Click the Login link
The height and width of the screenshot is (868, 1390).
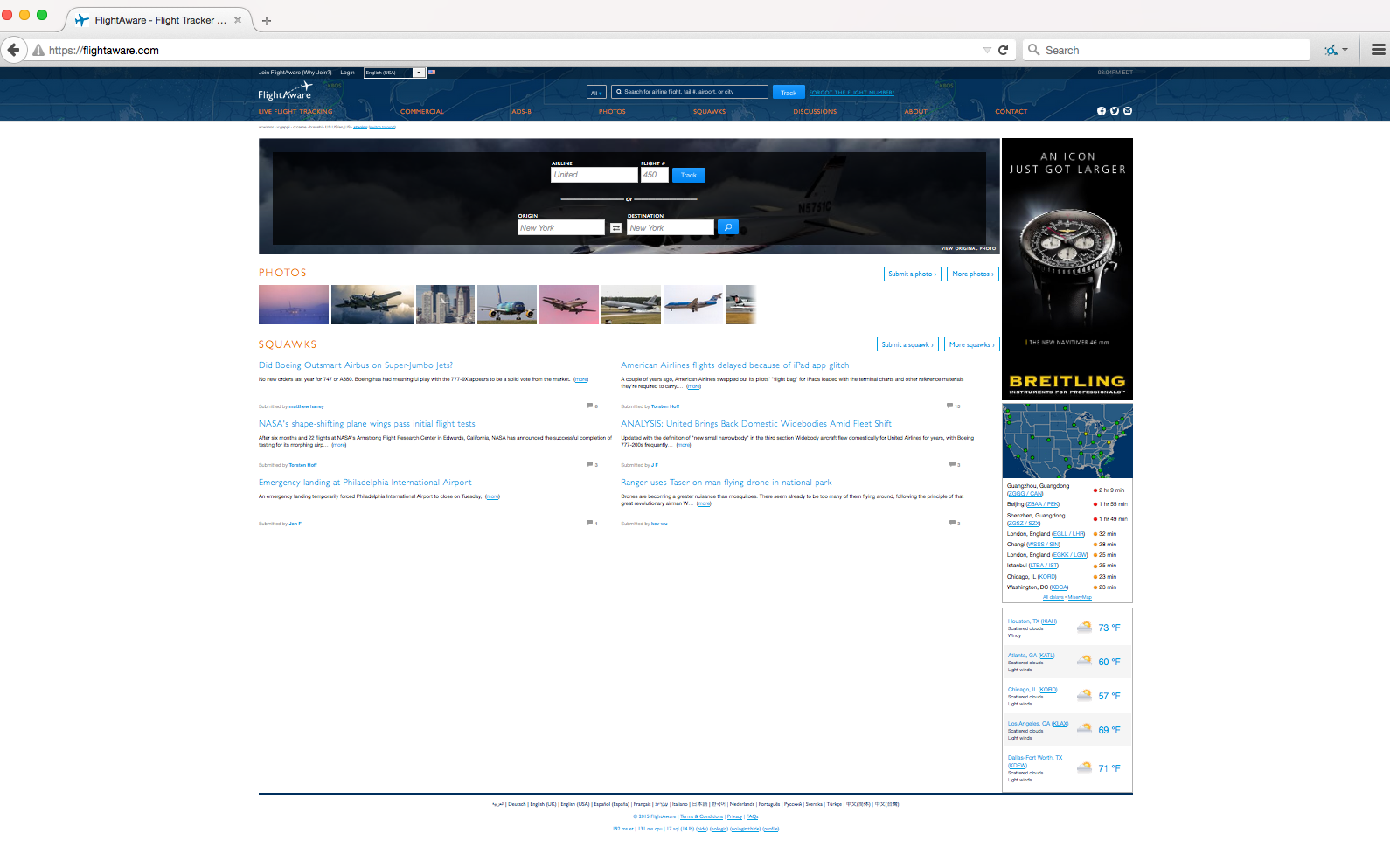[347, 73]
